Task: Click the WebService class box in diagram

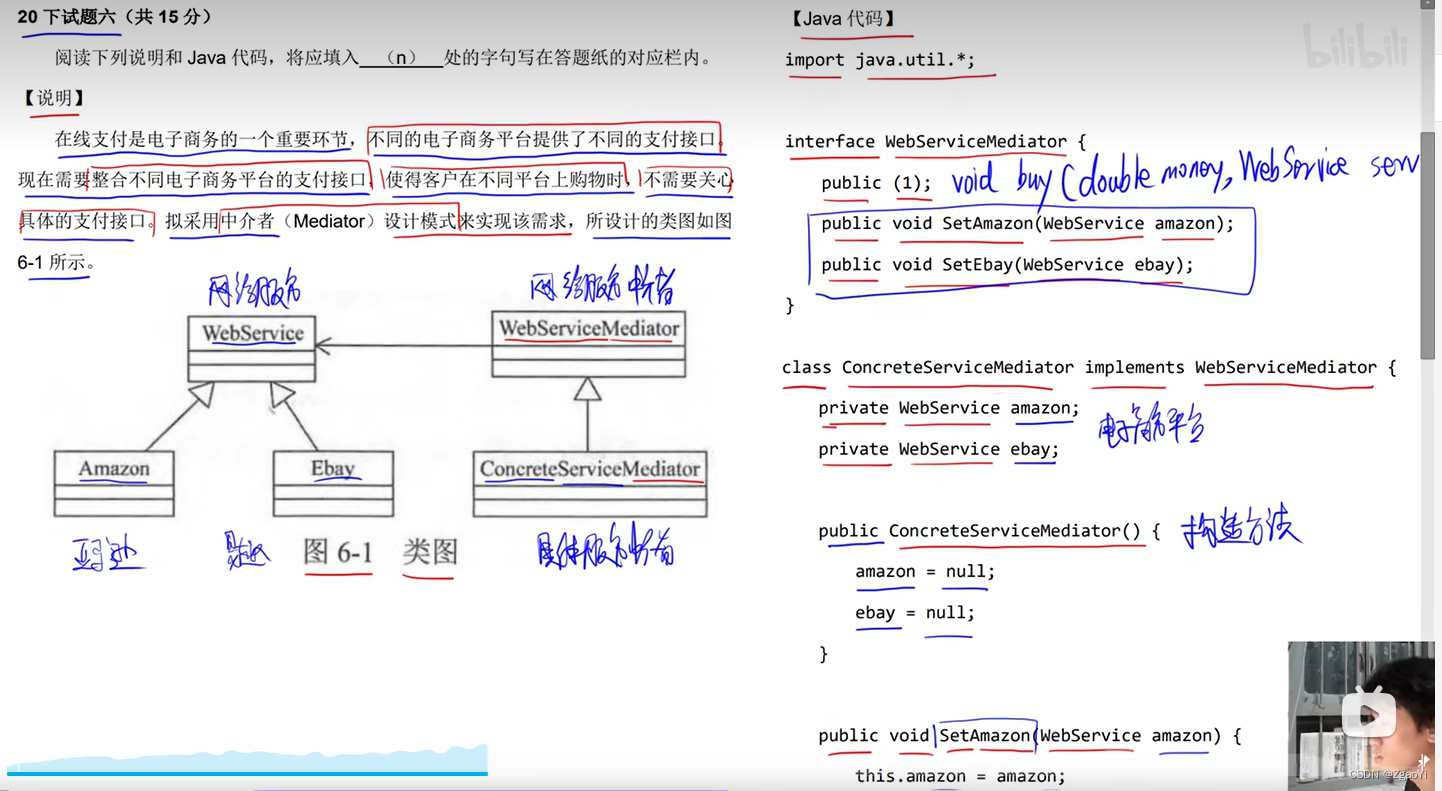Action: tap(252, 348)
